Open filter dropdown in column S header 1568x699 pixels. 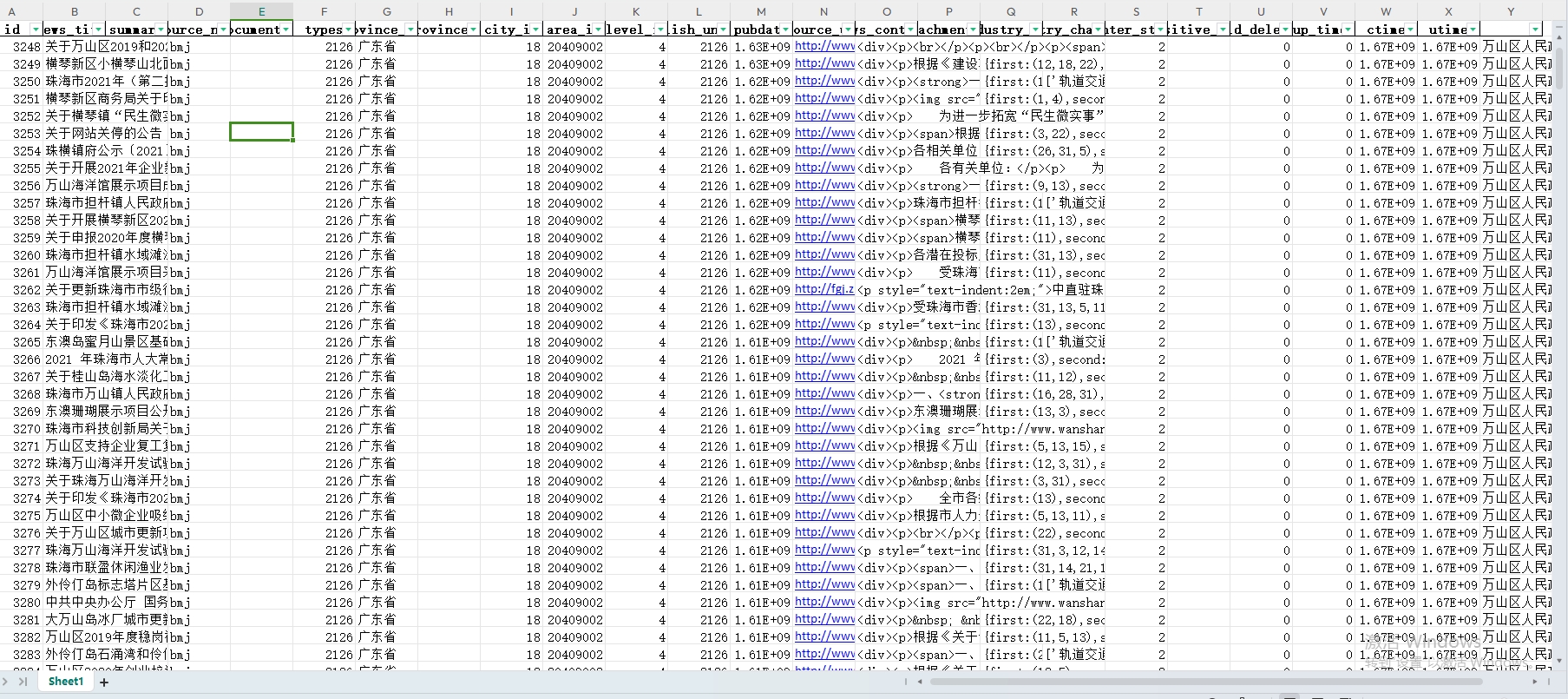(1160, 30)
